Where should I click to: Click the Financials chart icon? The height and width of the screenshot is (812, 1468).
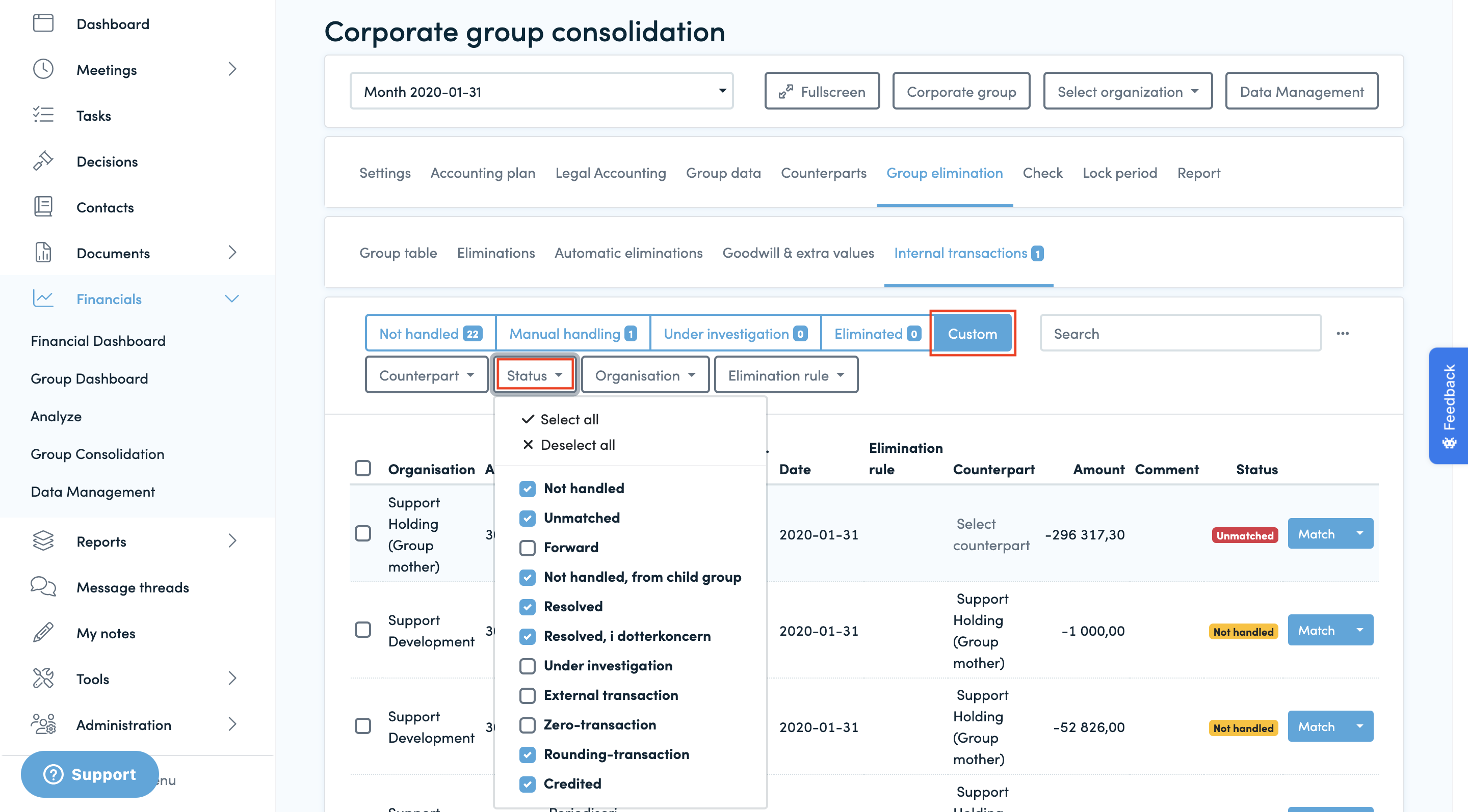[43, 299]
